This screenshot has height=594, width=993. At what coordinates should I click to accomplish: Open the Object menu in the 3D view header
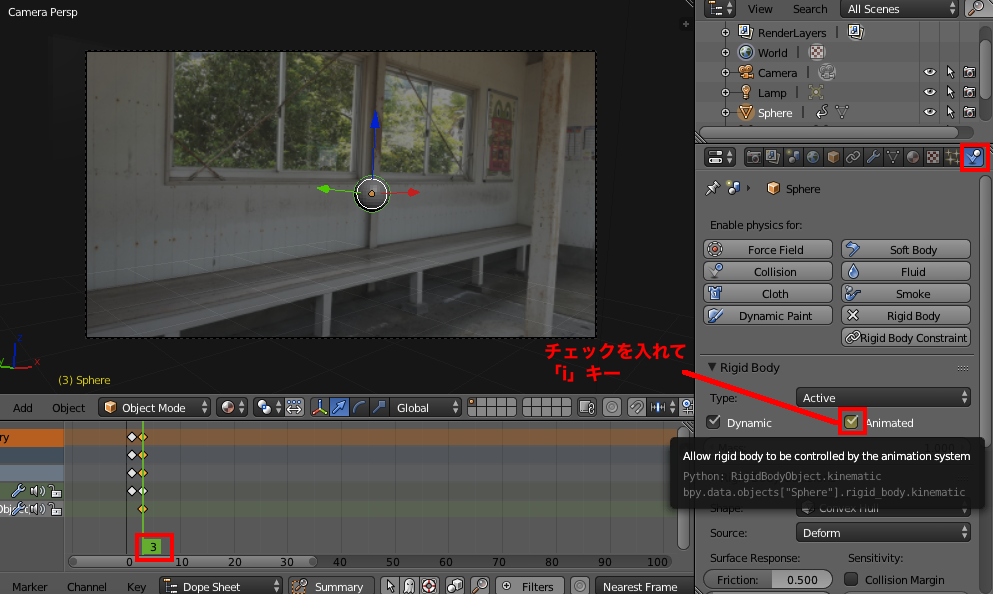click(x=68, y=408)
